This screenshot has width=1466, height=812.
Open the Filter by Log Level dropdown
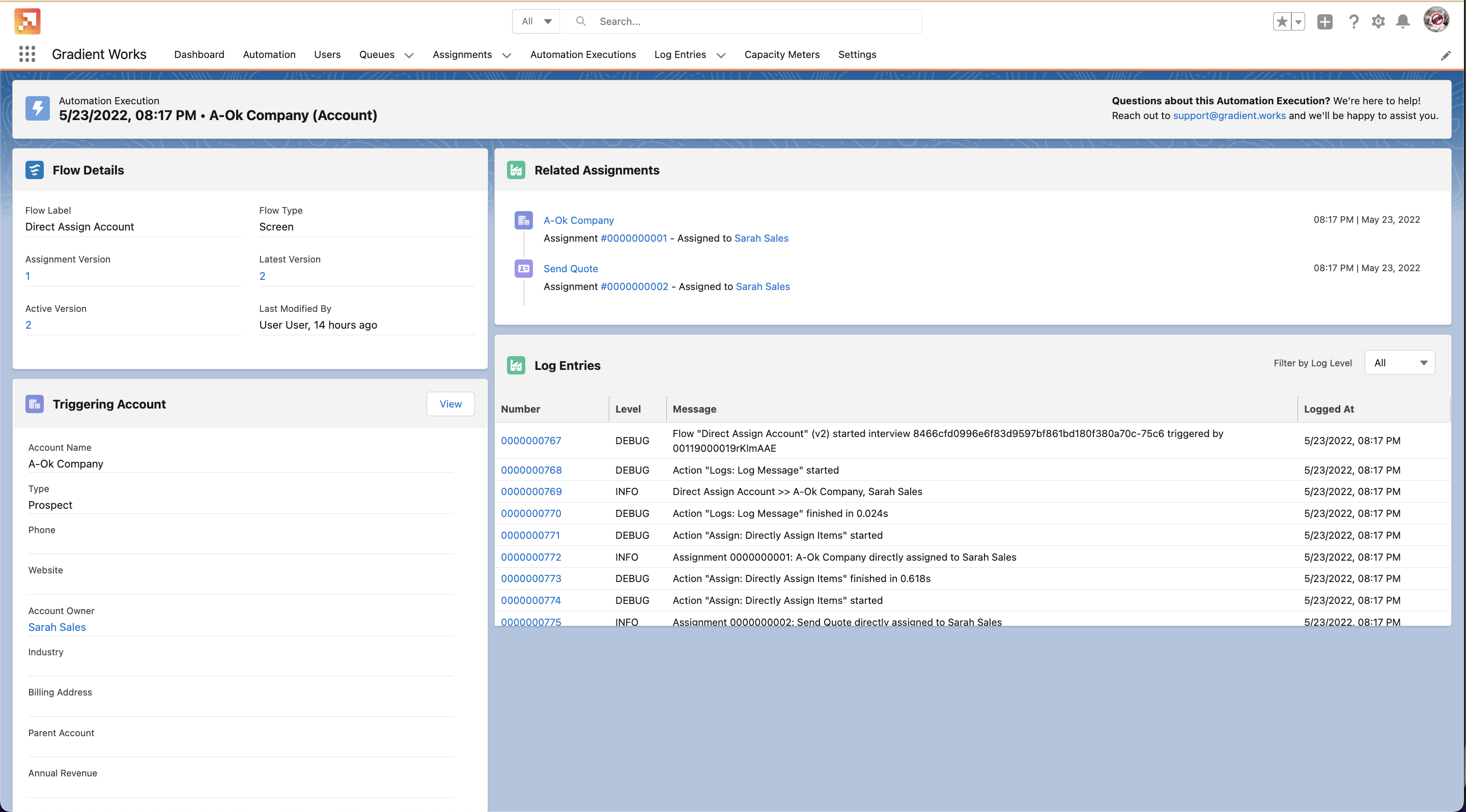click(x=1399, y=363)
